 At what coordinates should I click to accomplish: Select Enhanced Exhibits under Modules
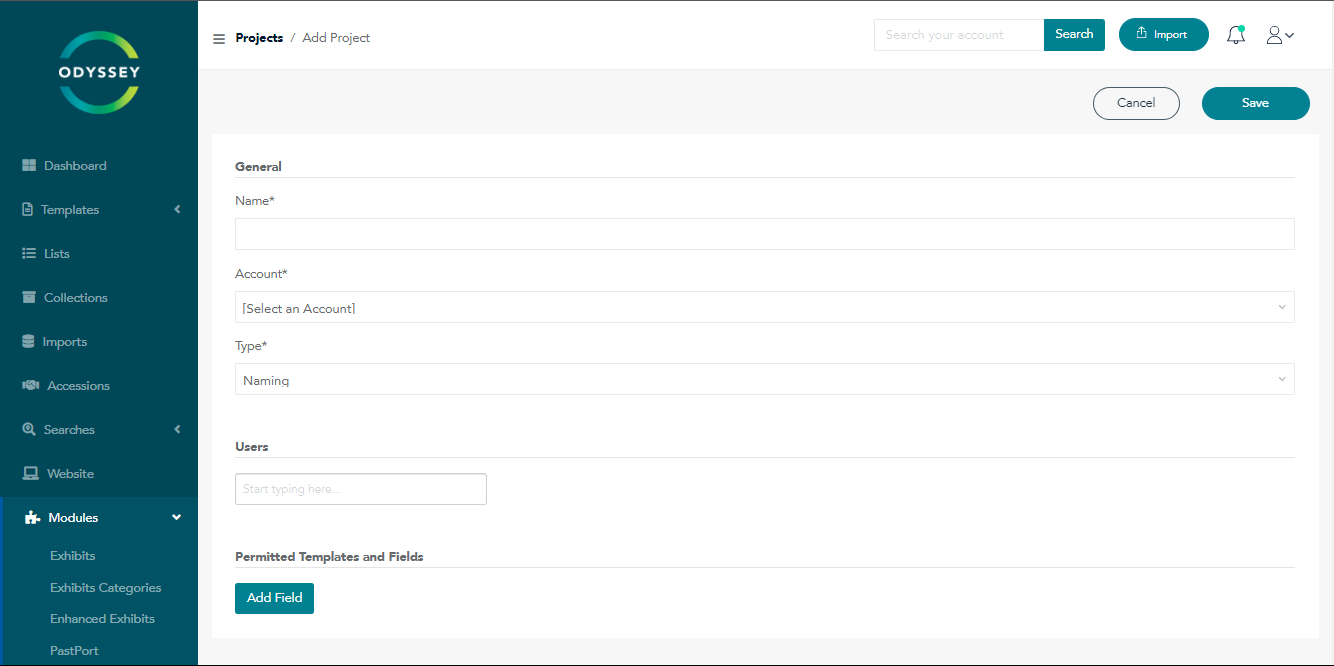(103, 619)
